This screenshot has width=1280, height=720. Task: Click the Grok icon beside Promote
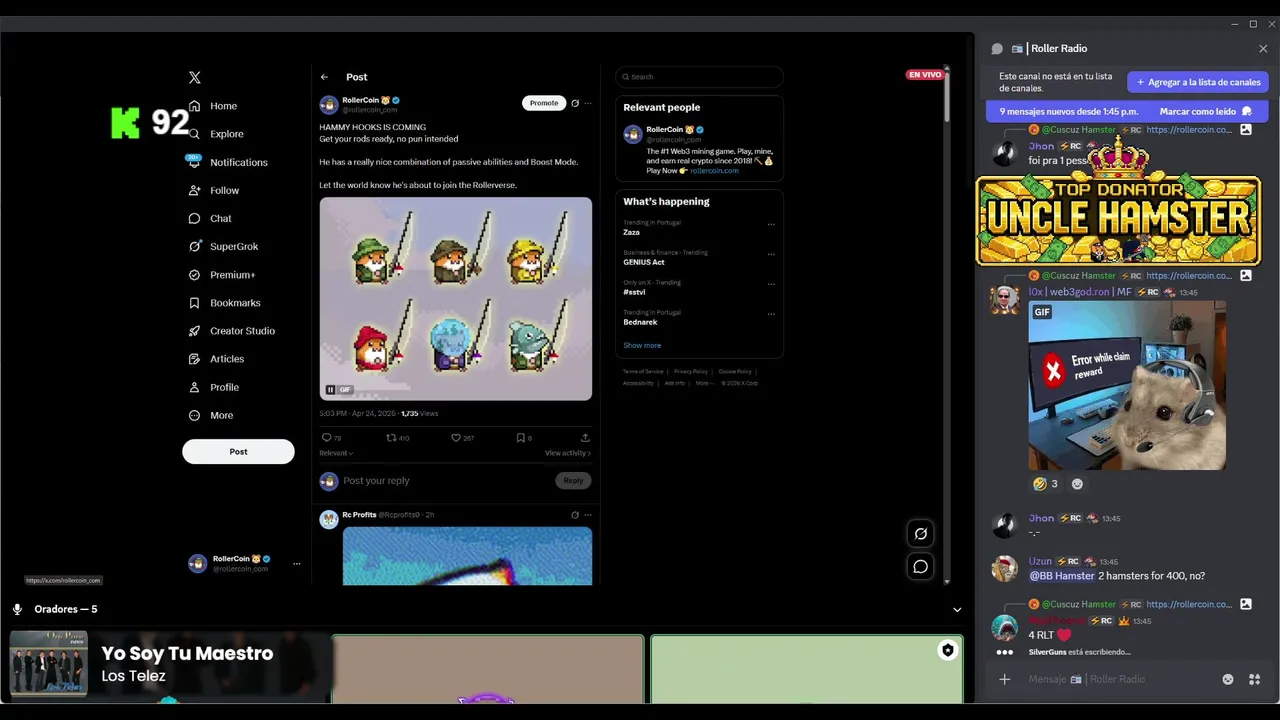coord(575,103)
